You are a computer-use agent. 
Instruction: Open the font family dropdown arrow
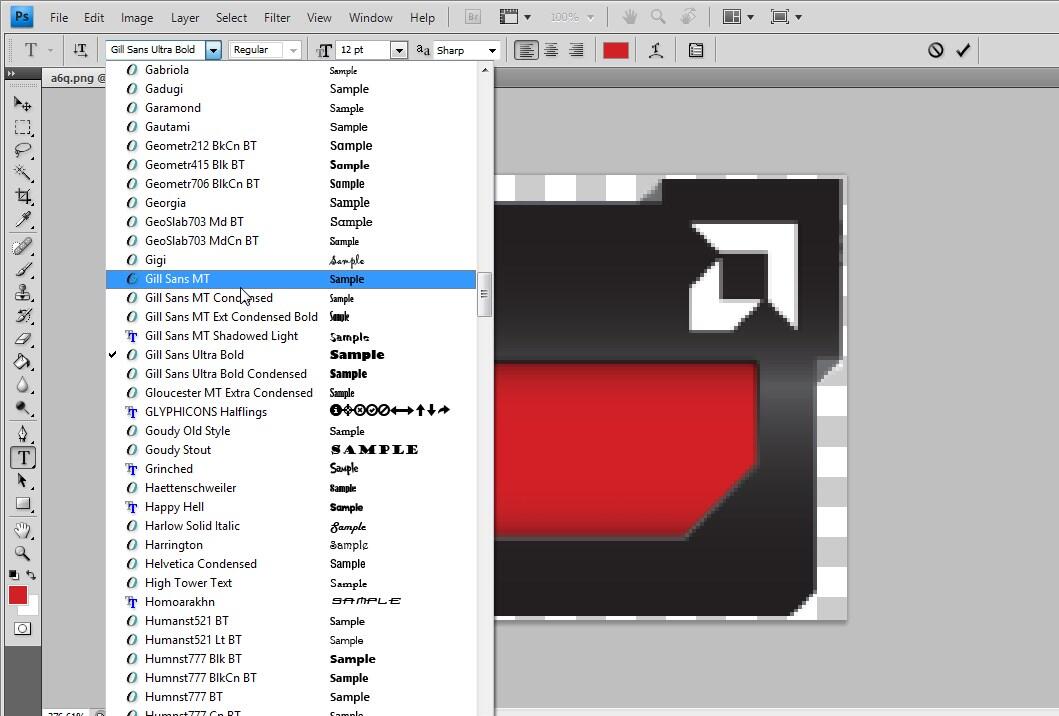pos(213,50)
